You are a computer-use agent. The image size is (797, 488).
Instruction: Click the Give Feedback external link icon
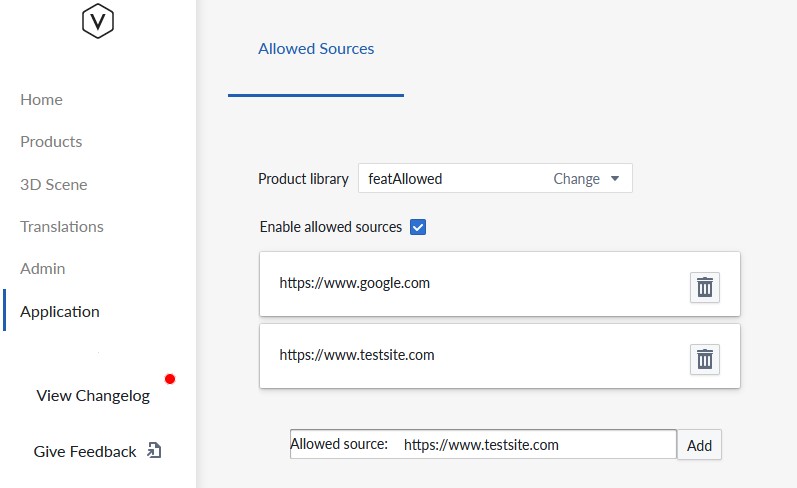pyautogui.click(x=154, y=450)
